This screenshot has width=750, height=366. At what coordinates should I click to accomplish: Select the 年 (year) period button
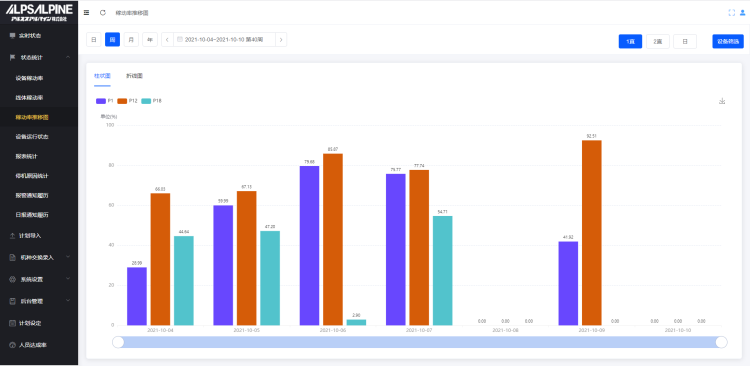[x=150, y=40]
